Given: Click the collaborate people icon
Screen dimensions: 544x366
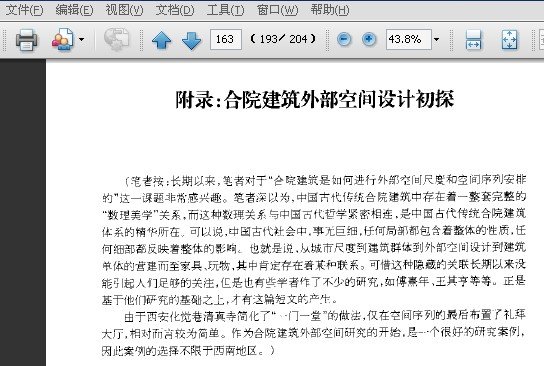Looking at the screenshot, I should click(x=62, y=39).
